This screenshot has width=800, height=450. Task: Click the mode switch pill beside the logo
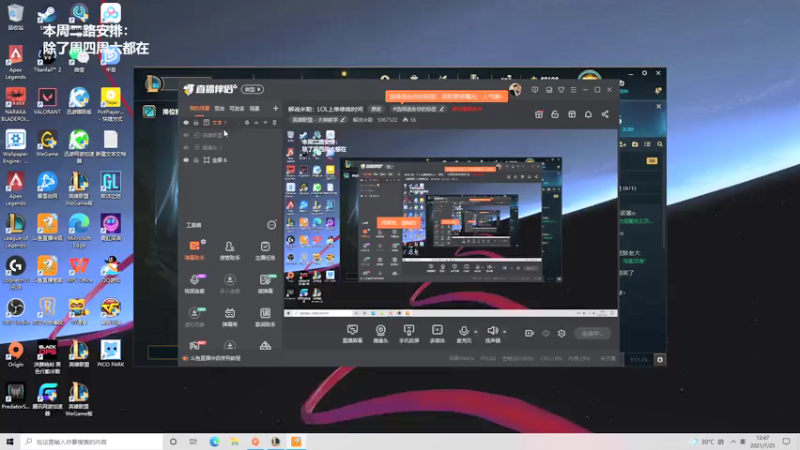pyautogui.click(x=253, y=89)
